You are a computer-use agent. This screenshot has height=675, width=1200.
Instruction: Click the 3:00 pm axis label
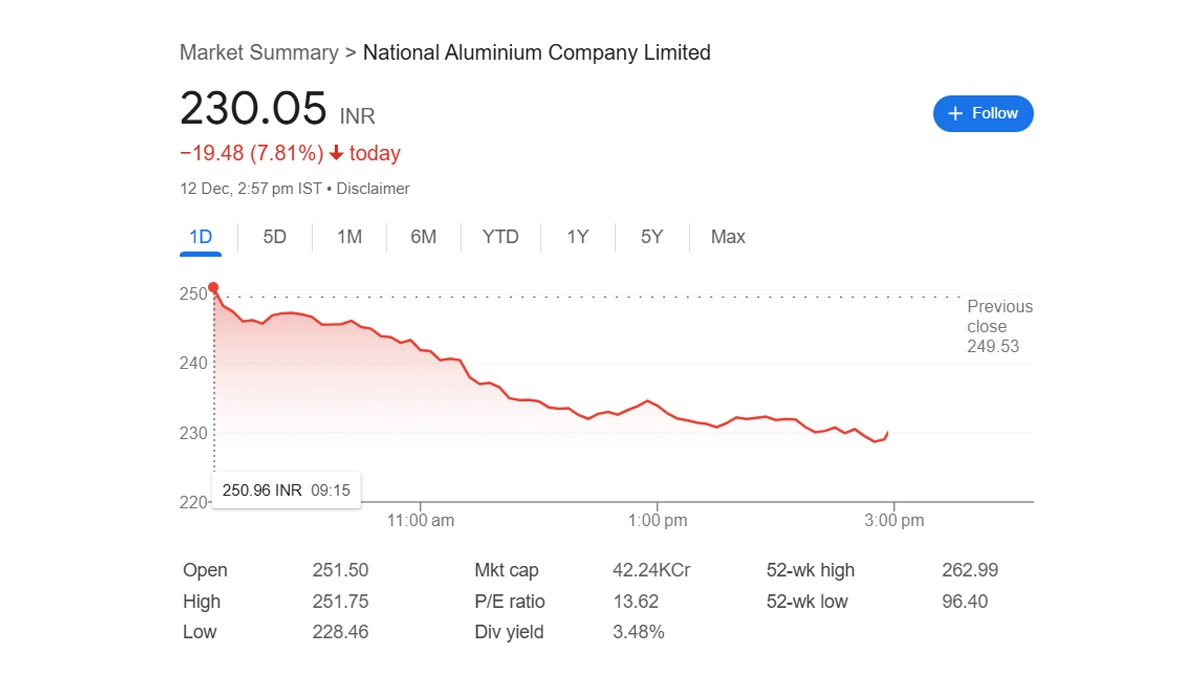pyautogui.click(x=894, y=521)
